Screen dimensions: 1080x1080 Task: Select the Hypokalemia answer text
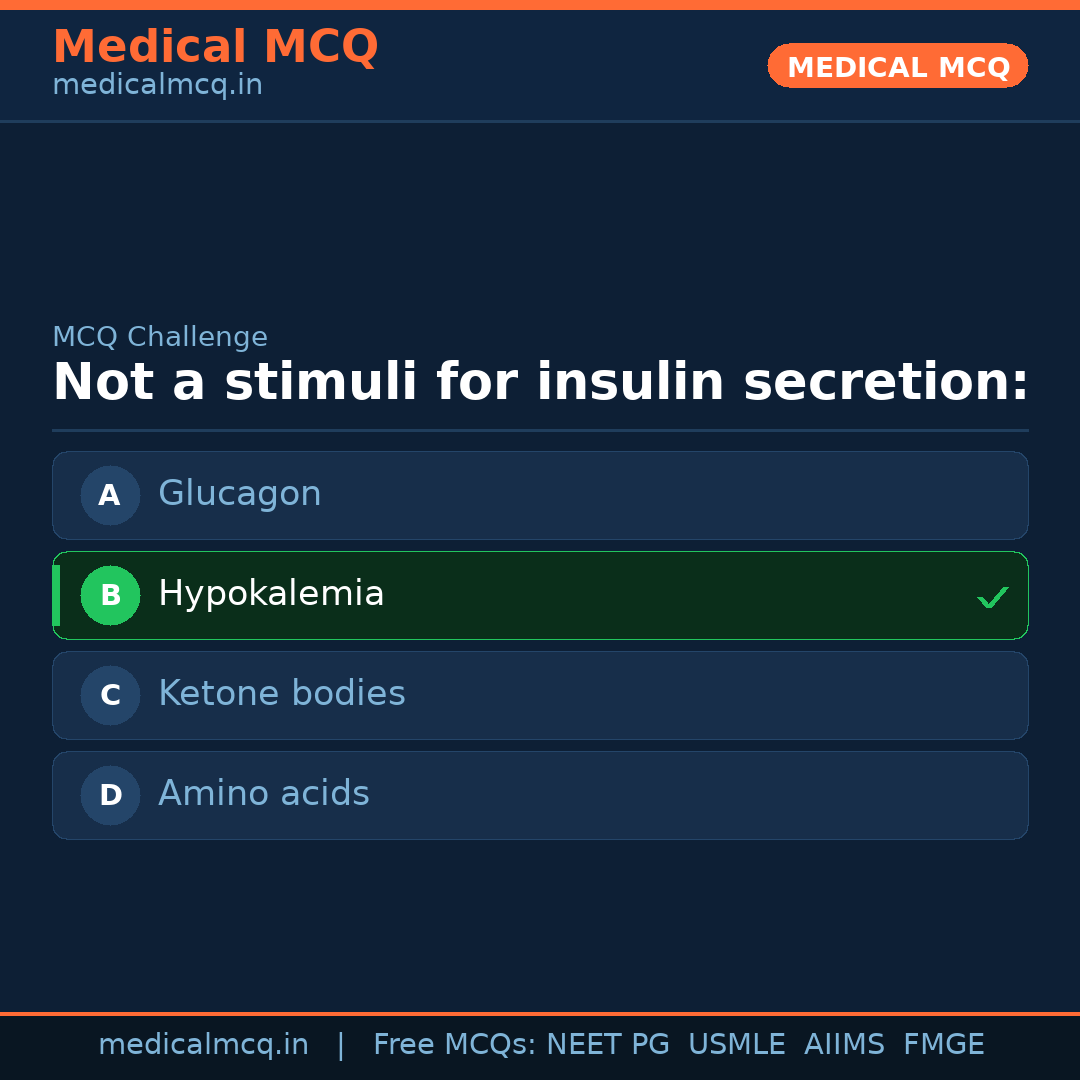tap(271, 594)
